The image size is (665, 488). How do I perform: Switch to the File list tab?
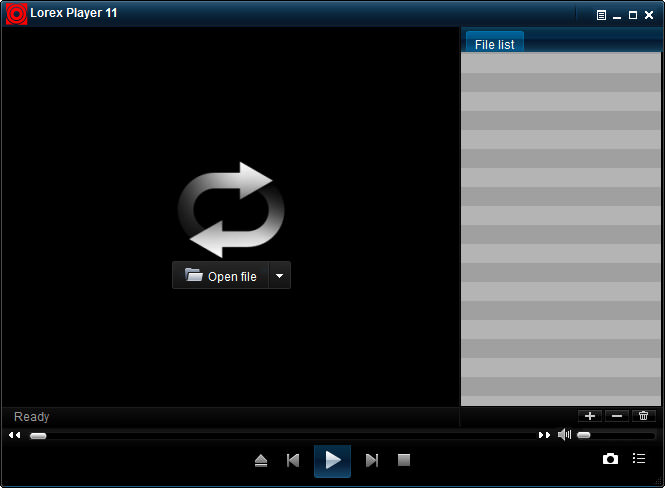[x=495, y=42]
